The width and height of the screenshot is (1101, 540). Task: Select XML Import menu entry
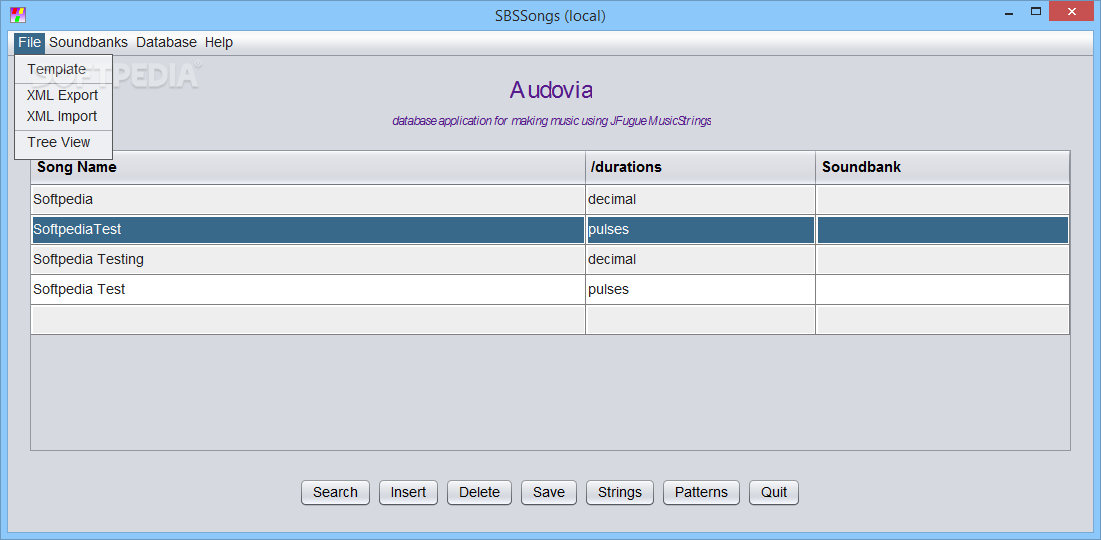click(63, 117)
